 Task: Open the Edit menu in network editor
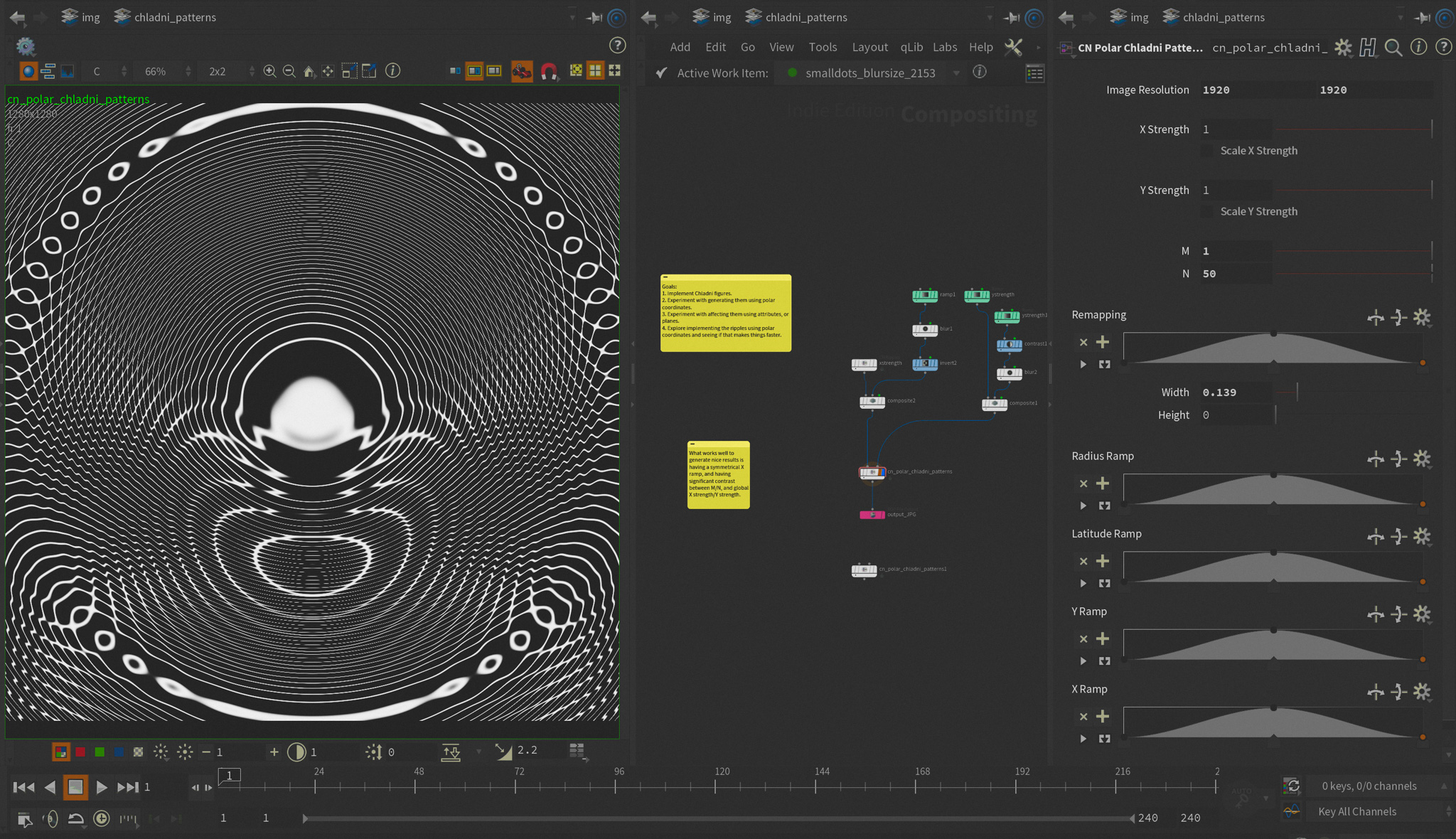click(715, 47)
